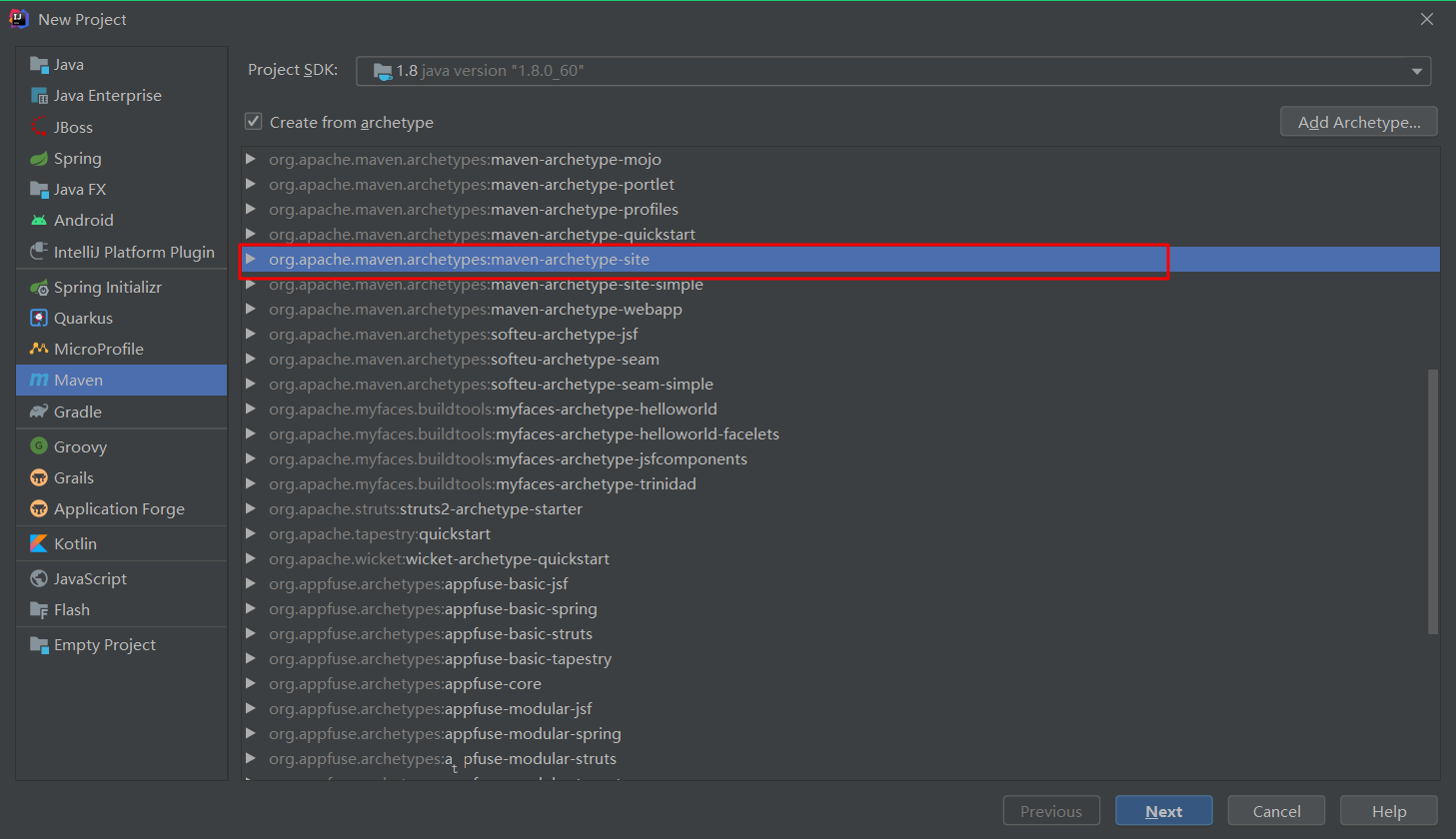Select myfaces-archetype-jsfcomponents archetype

[x=840, y=458]
